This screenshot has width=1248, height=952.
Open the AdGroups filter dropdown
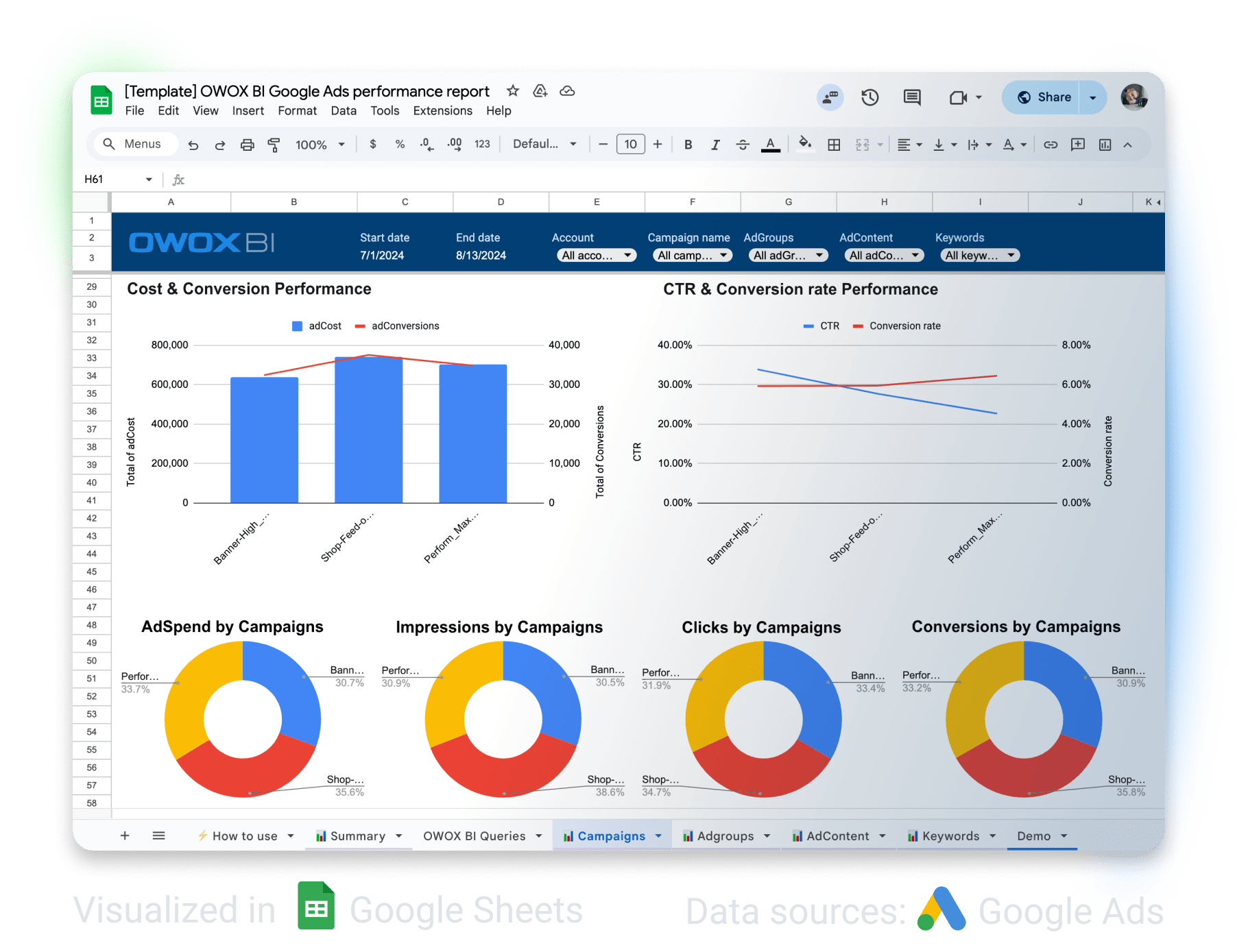click(788, 256)
